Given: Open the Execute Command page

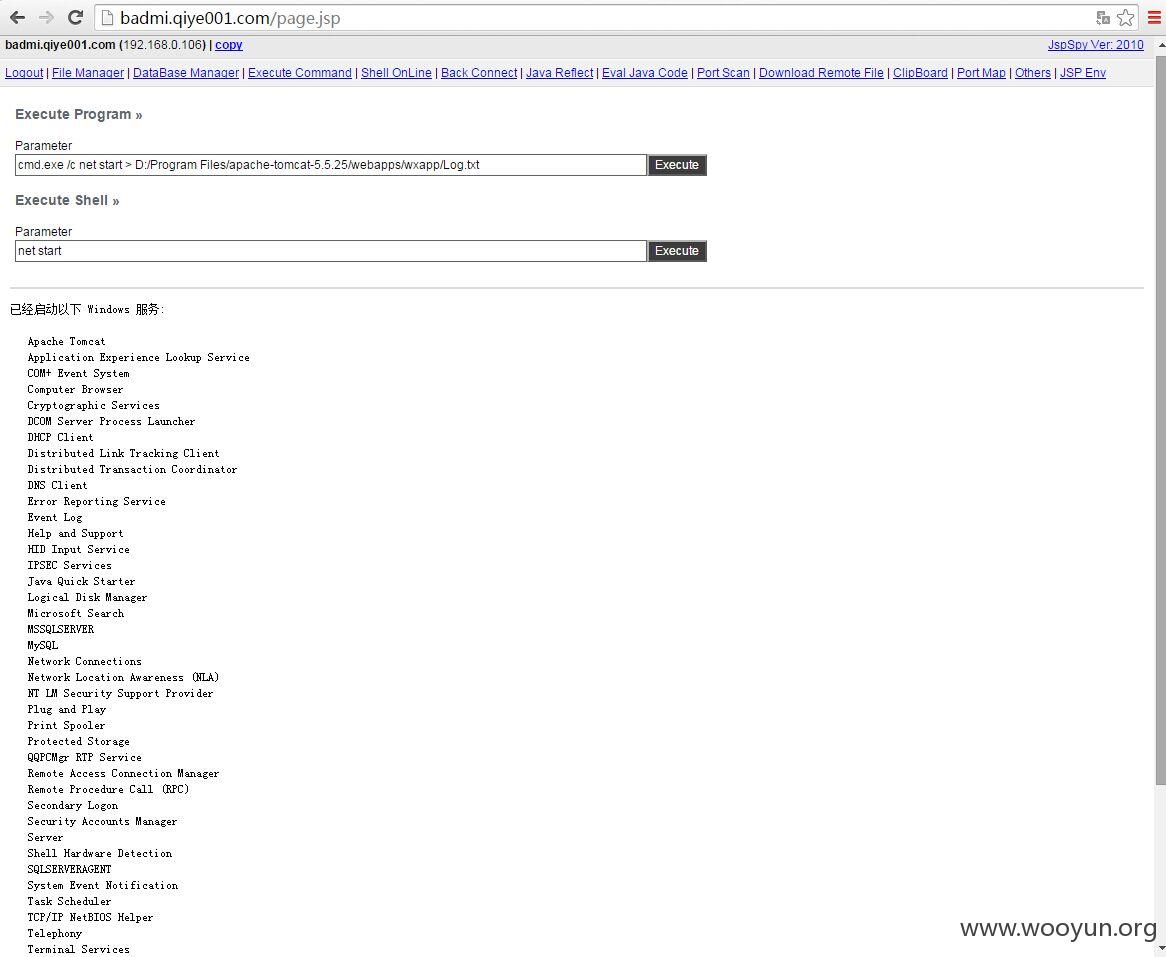Looking at the screenshot, I should (300, 73).
